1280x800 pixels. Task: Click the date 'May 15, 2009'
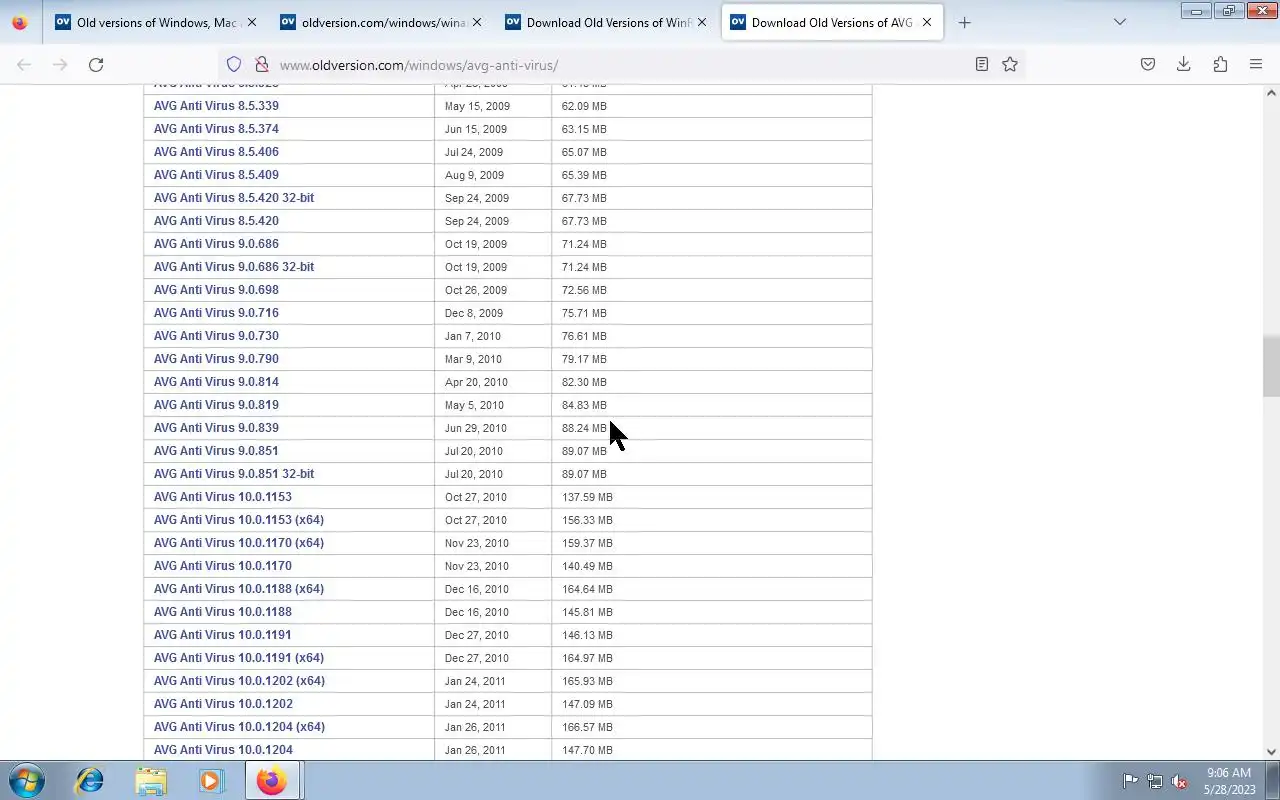point(477,106)
